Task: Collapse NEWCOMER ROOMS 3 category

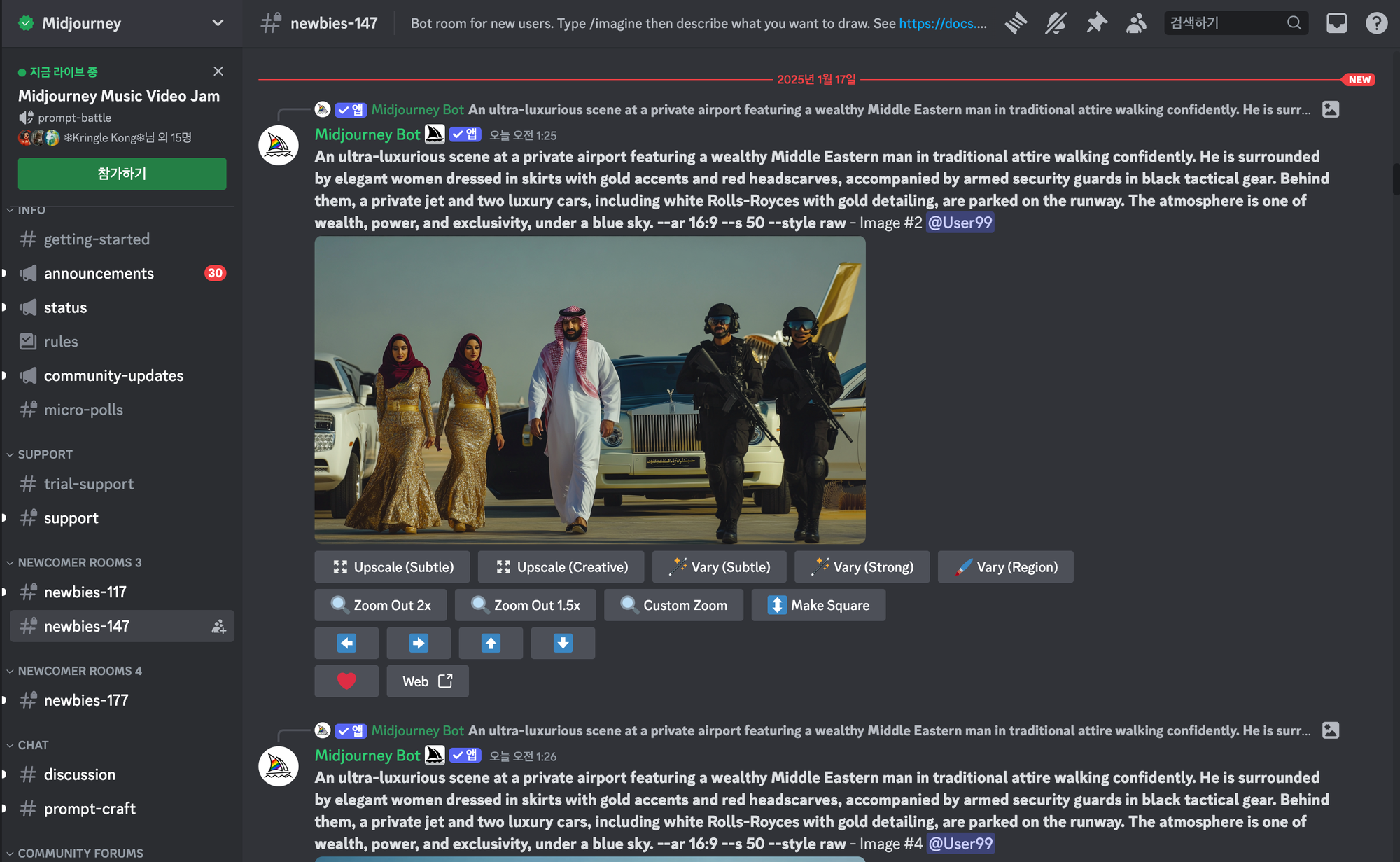Action: [x=79, y=563]
